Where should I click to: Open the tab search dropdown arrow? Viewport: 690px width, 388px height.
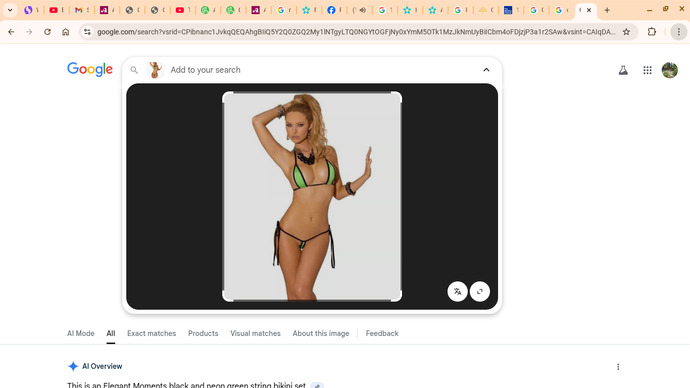tap(10, 10)
